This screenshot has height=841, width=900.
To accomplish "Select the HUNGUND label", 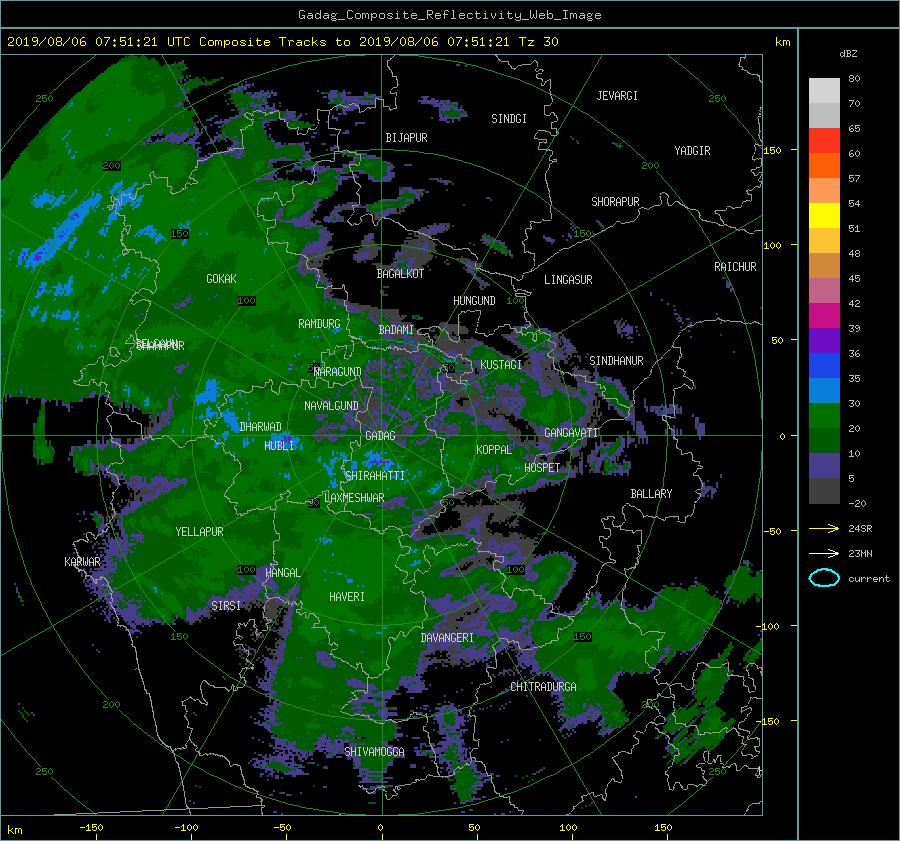I will click(474, 301).
